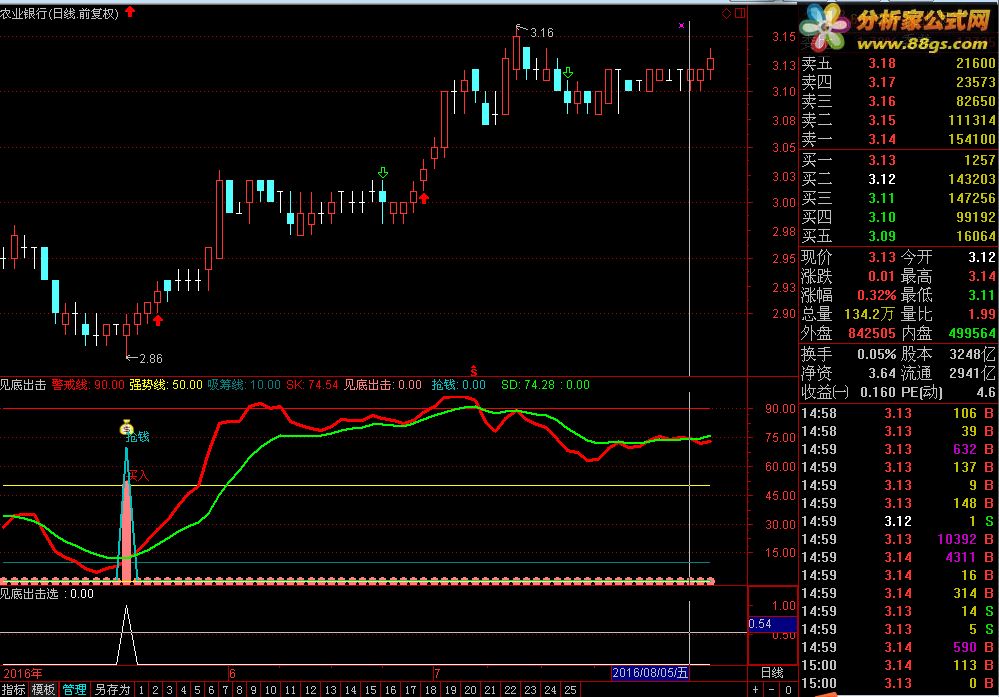Click the 农业银行(日线.前复权) chart title

pos(59,13)
